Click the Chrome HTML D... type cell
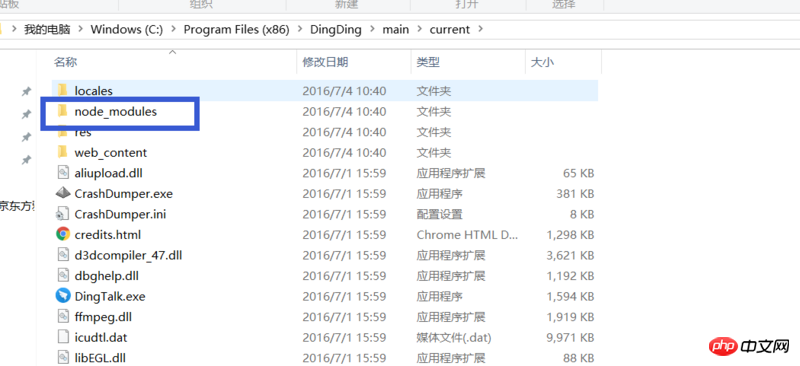 coord(467,235)
